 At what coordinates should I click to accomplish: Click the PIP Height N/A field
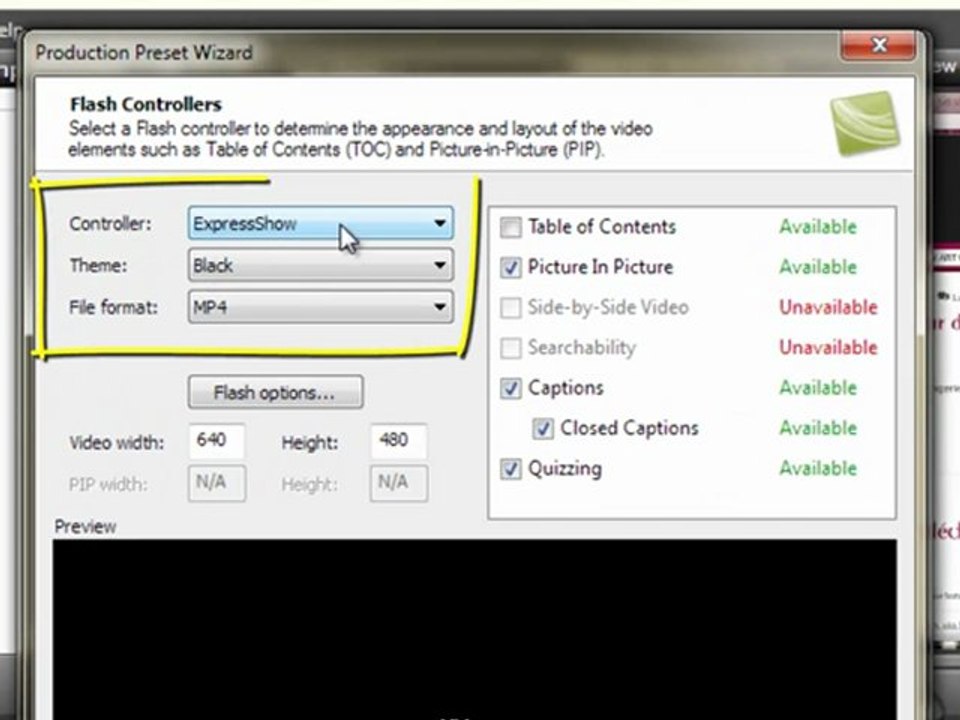[x=399, y=483]
